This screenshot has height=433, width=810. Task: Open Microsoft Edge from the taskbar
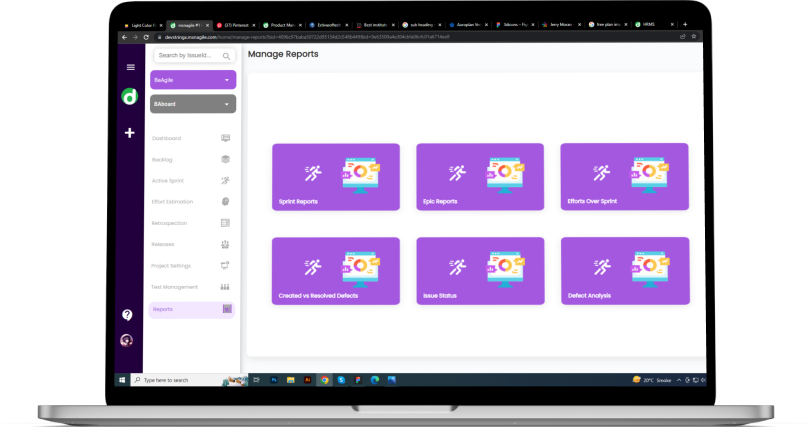point(375,380)
